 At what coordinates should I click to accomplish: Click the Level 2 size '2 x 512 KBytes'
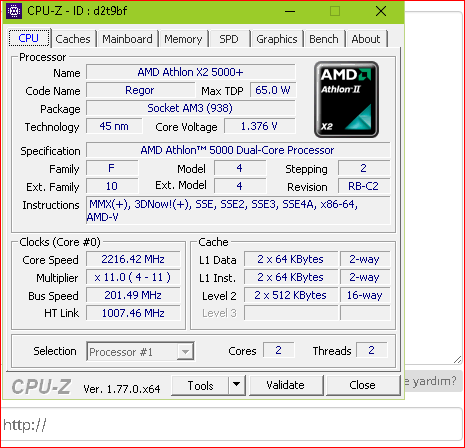291,295
